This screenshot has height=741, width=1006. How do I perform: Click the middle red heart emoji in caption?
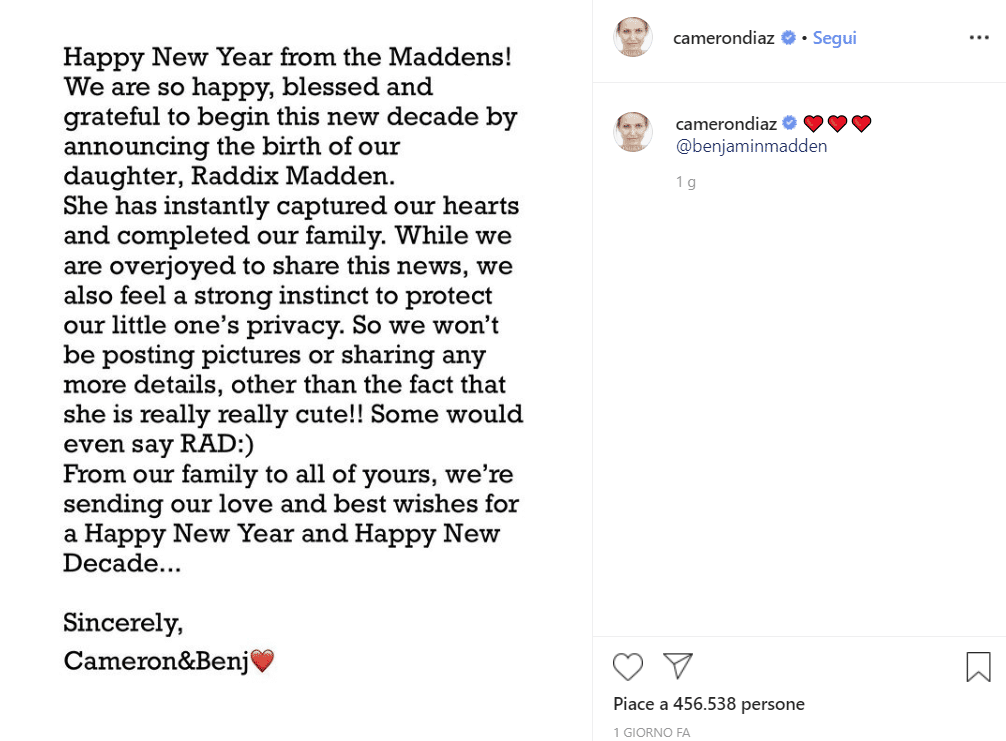coord(837,124)
